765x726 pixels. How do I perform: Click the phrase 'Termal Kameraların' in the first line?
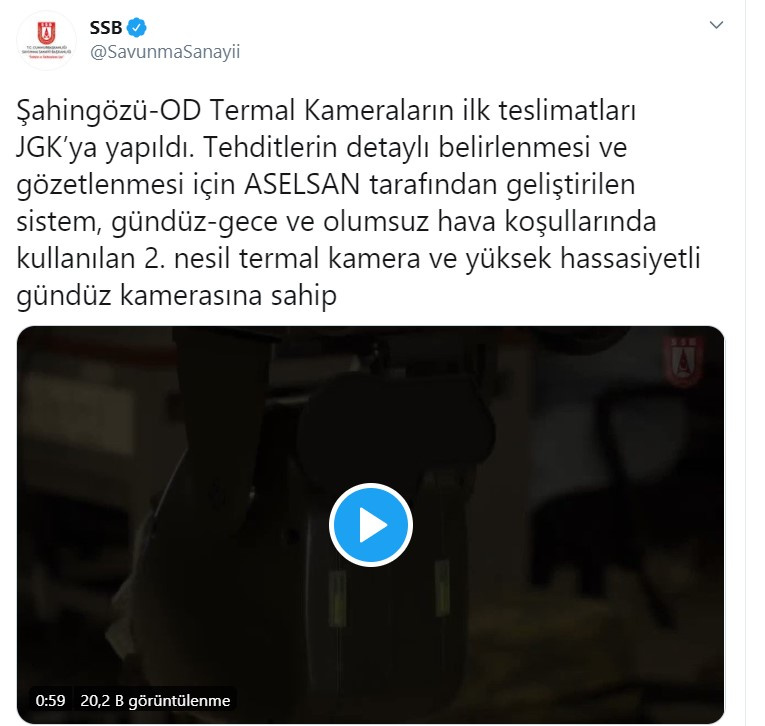click(x=332, y=111)
